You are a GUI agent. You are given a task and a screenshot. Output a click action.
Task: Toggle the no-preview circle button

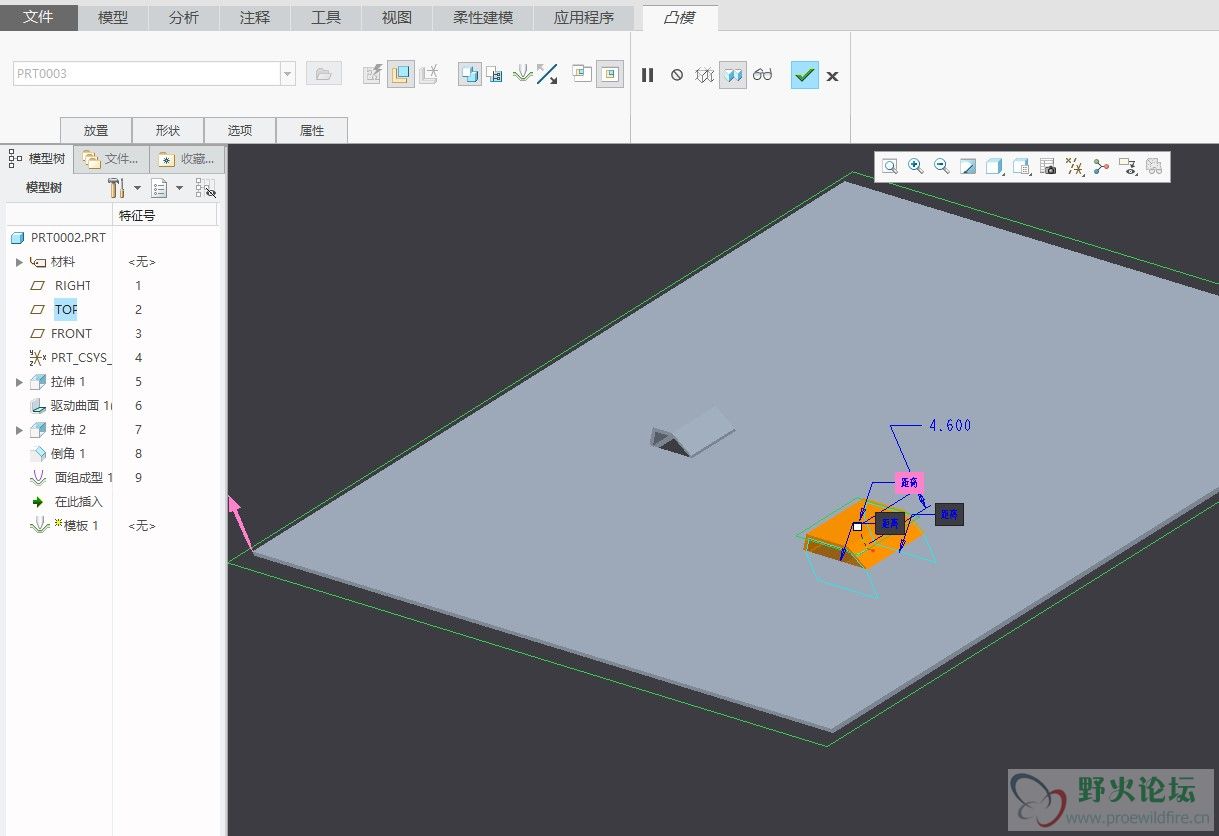[x=677, y=75]
